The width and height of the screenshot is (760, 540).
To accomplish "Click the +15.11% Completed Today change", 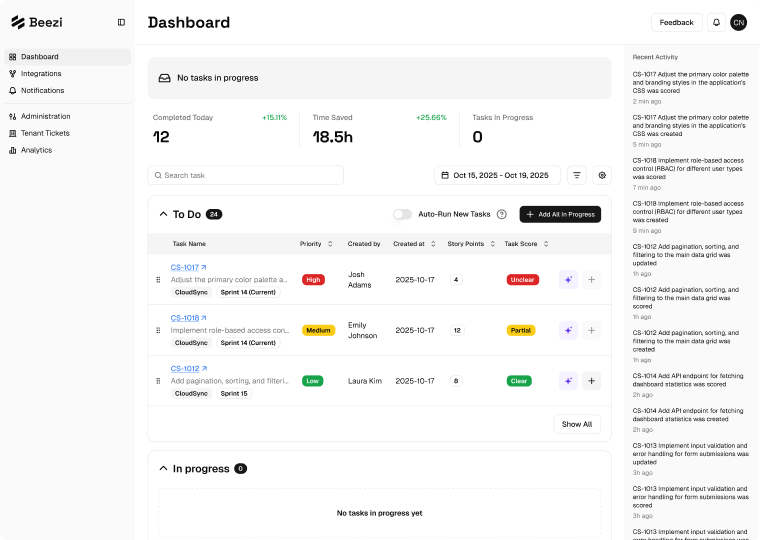I will click(x=274, y=118).
